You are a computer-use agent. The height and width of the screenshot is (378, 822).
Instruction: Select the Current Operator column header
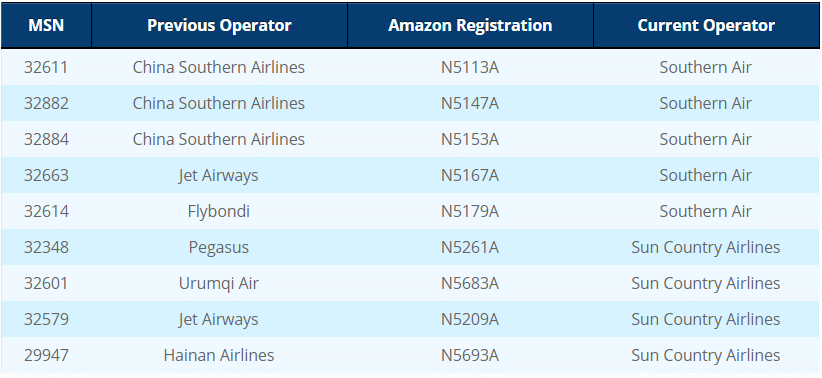(x=706, y=25)
